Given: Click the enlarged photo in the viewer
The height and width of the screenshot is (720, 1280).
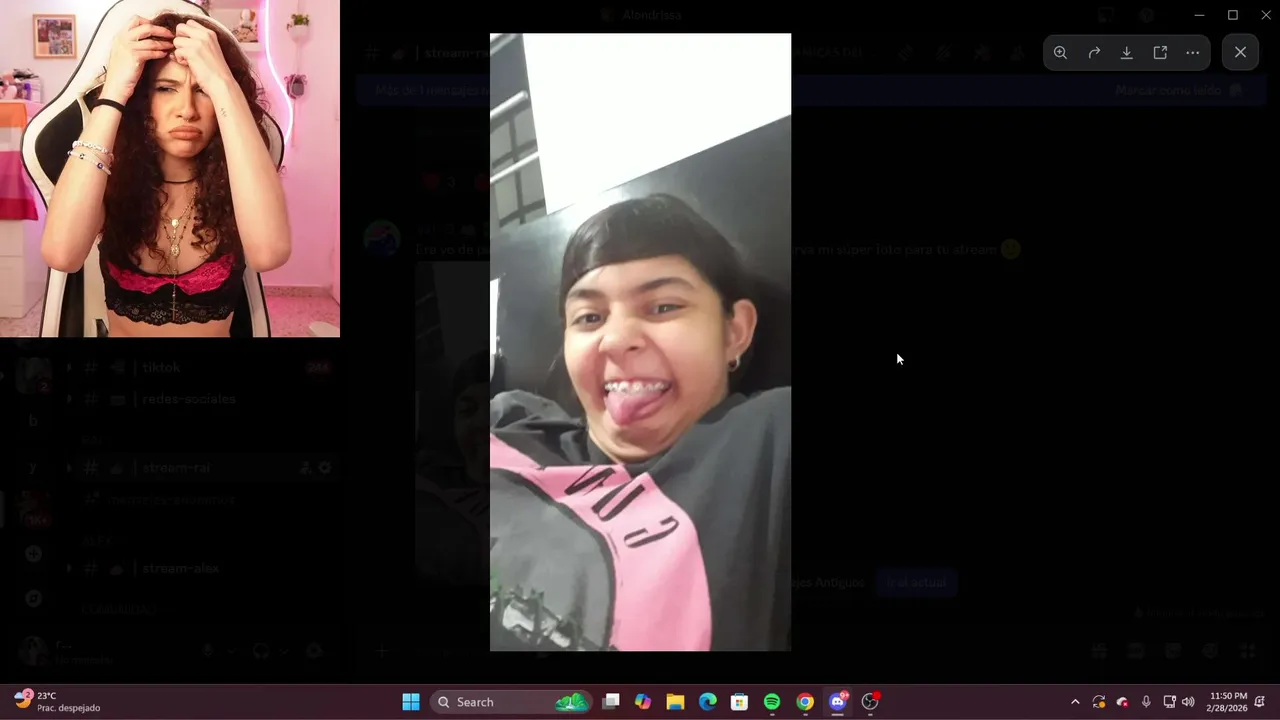Looking at the screenshot, I should coord(640,342).
